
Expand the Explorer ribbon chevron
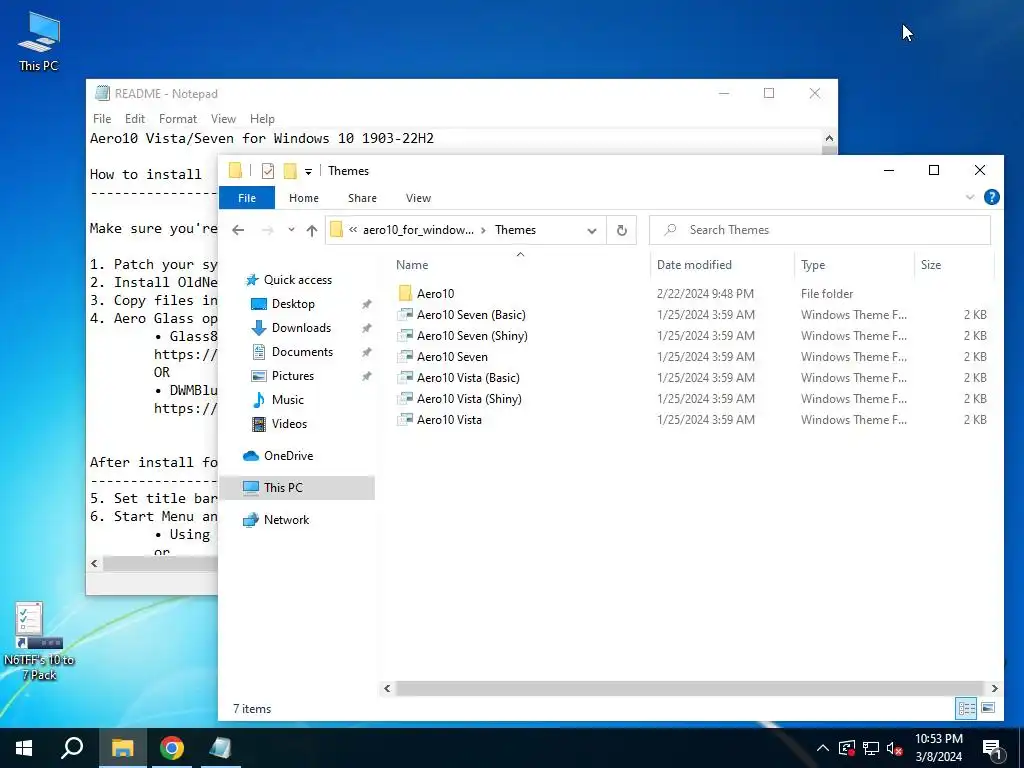tap(970, 197)
